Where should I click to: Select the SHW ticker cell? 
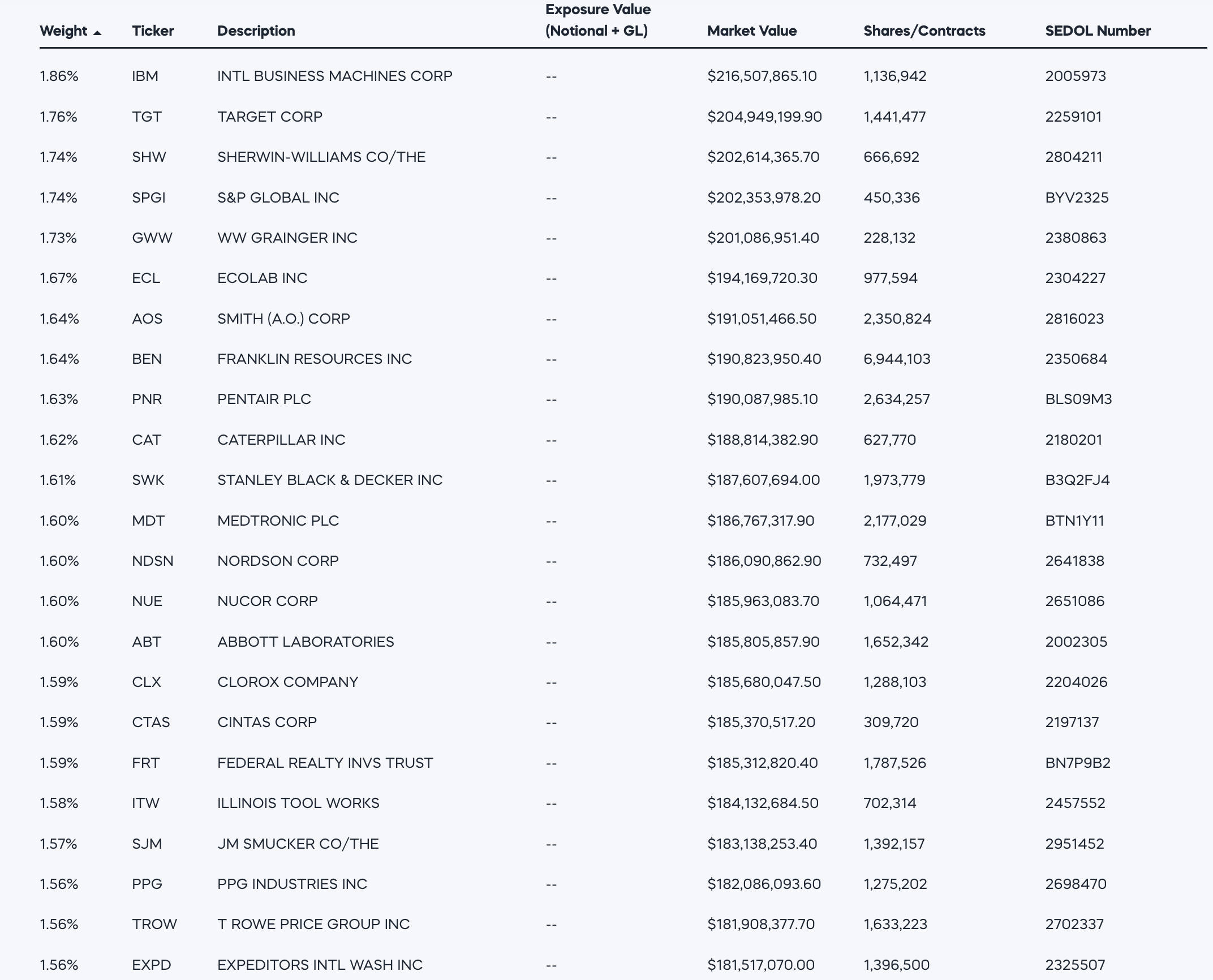pyautogui.click(x=149, y=157)
